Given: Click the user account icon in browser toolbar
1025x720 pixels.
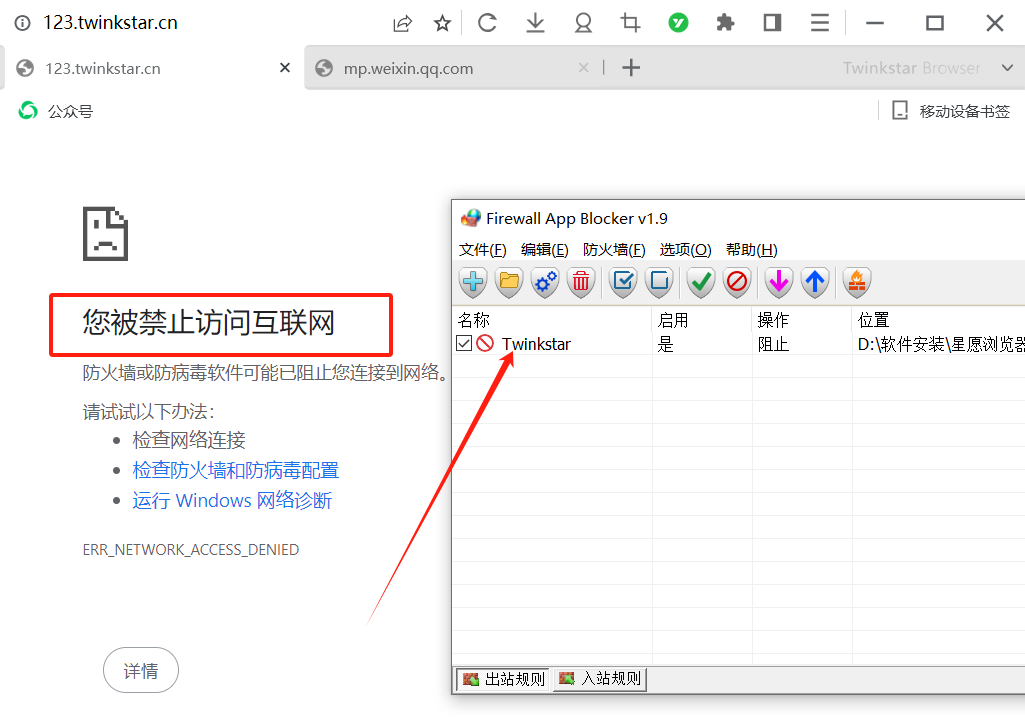Looking at the screenshot, I should click(x=583, y=23).
